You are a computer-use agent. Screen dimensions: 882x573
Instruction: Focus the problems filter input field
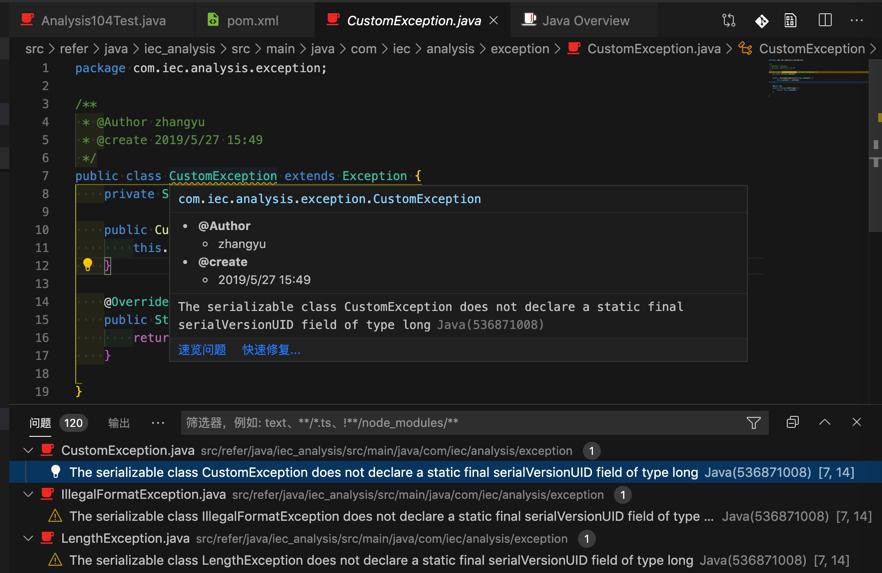point(460,423)
